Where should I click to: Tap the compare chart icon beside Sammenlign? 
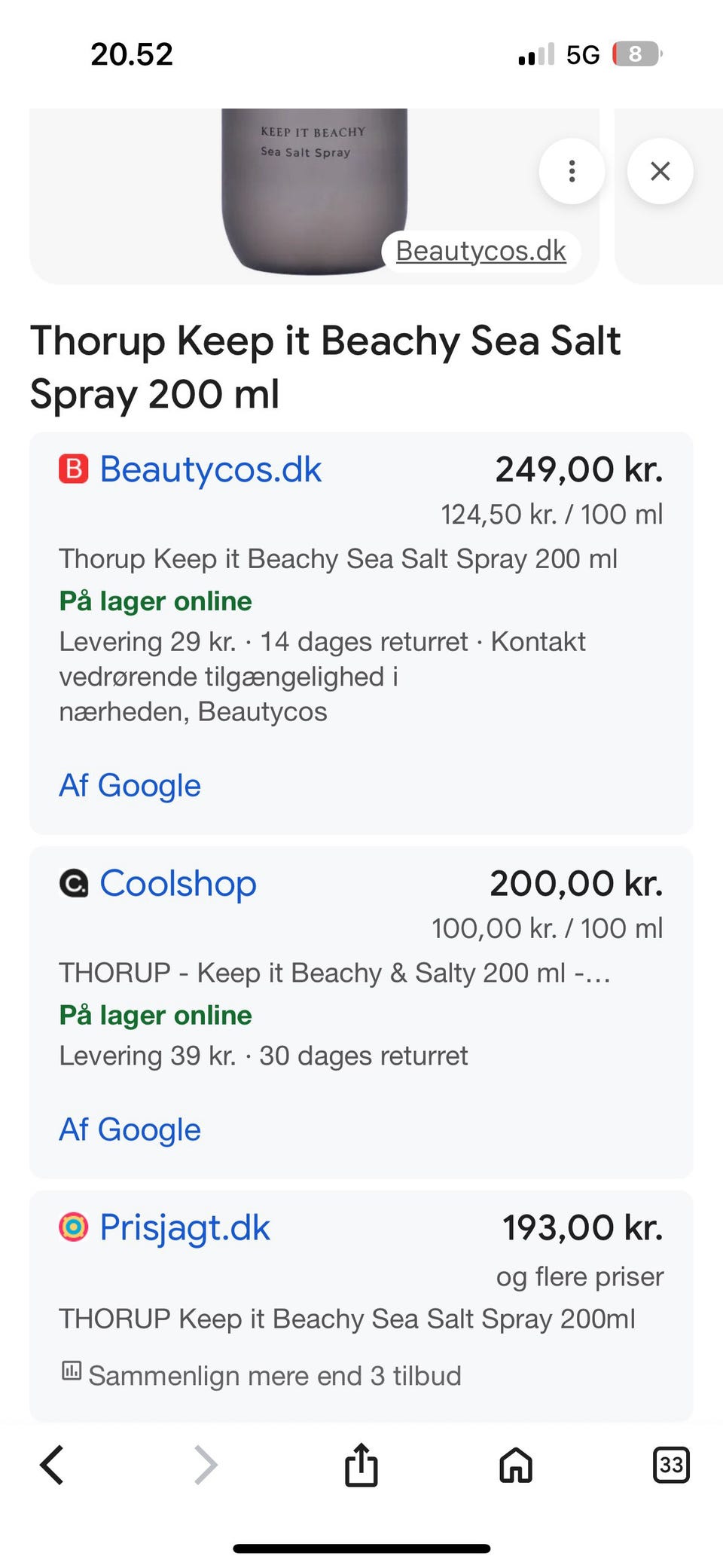click(72, 1371)
